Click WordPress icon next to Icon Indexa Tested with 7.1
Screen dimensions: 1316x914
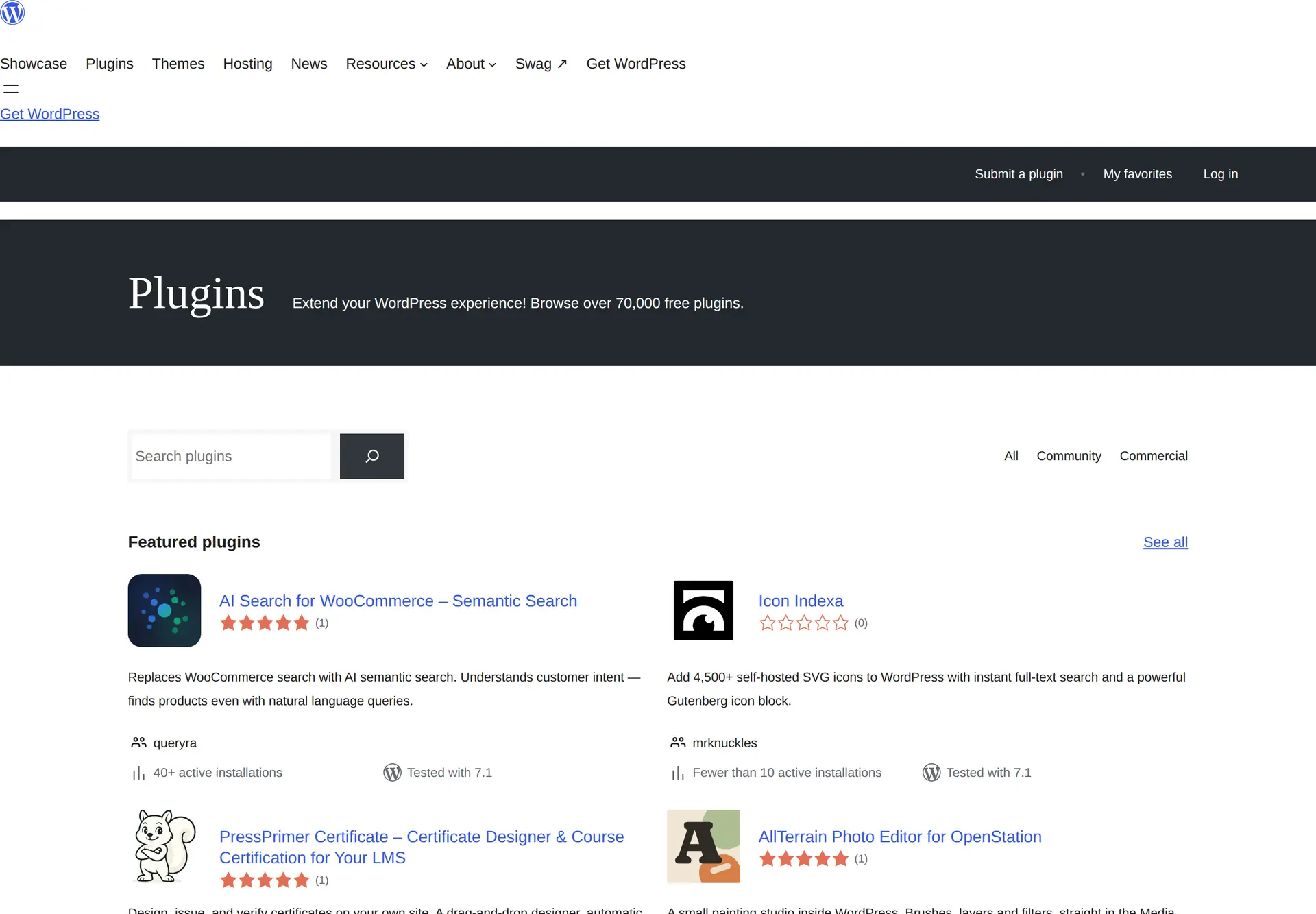click(931, 773)
